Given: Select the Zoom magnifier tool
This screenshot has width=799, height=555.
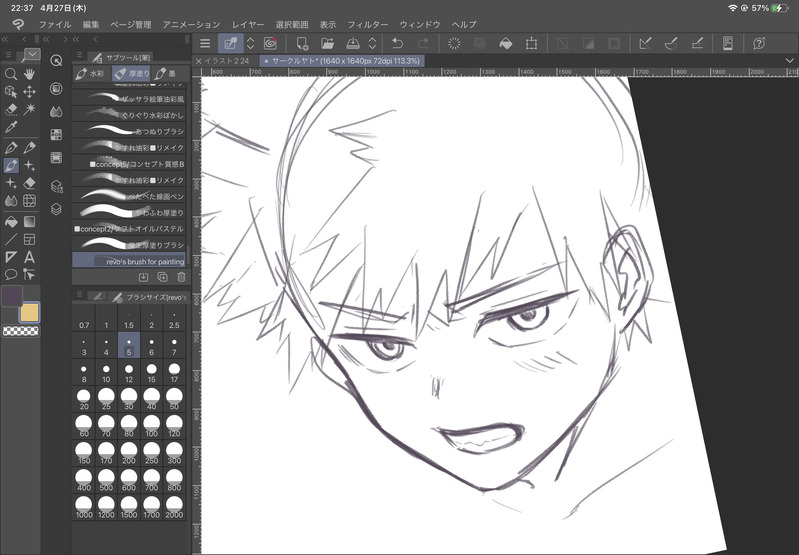Looking at the screenshot, I should click(x=11, y=74).
